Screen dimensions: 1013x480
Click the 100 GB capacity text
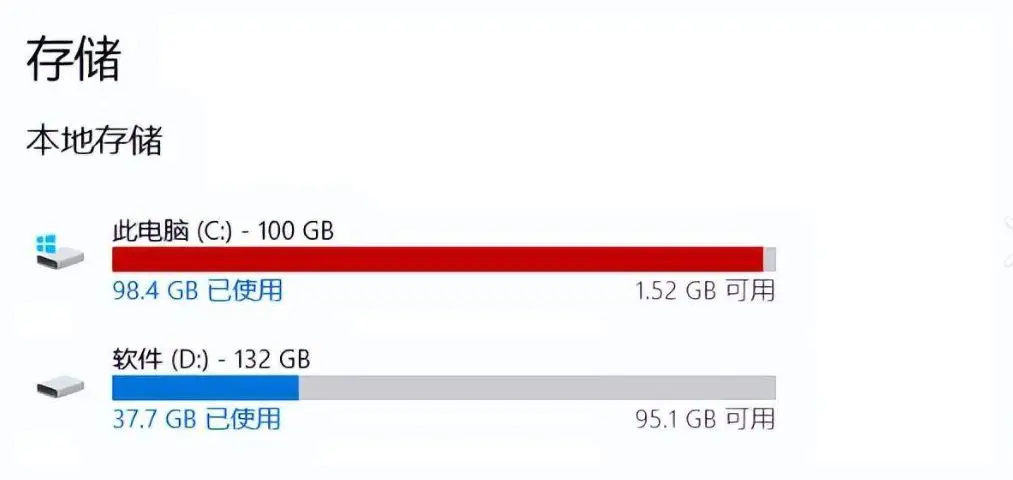pyautogui.click(x=295, y=231)
